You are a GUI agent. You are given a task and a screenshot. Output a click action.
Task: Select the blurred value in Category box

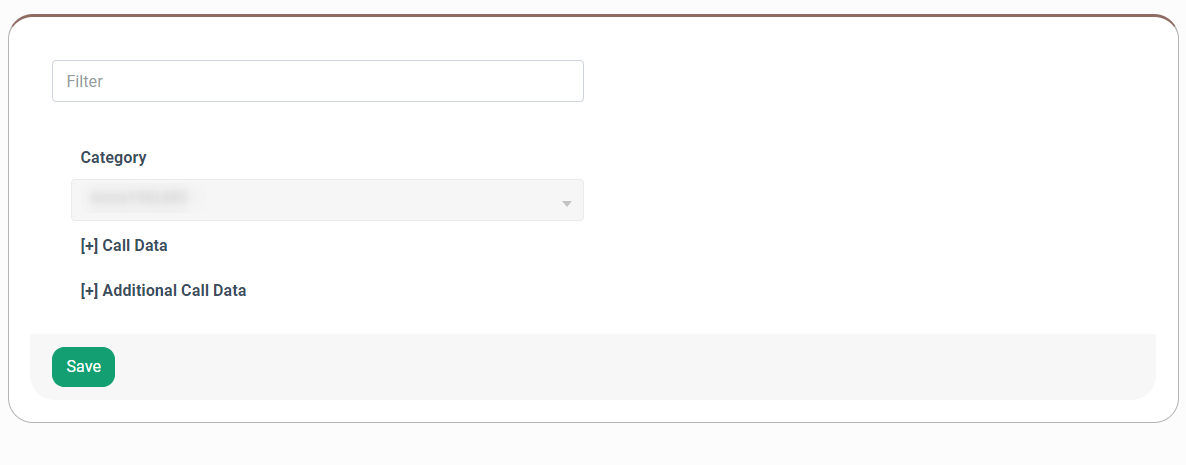click(x=138, y=198)
